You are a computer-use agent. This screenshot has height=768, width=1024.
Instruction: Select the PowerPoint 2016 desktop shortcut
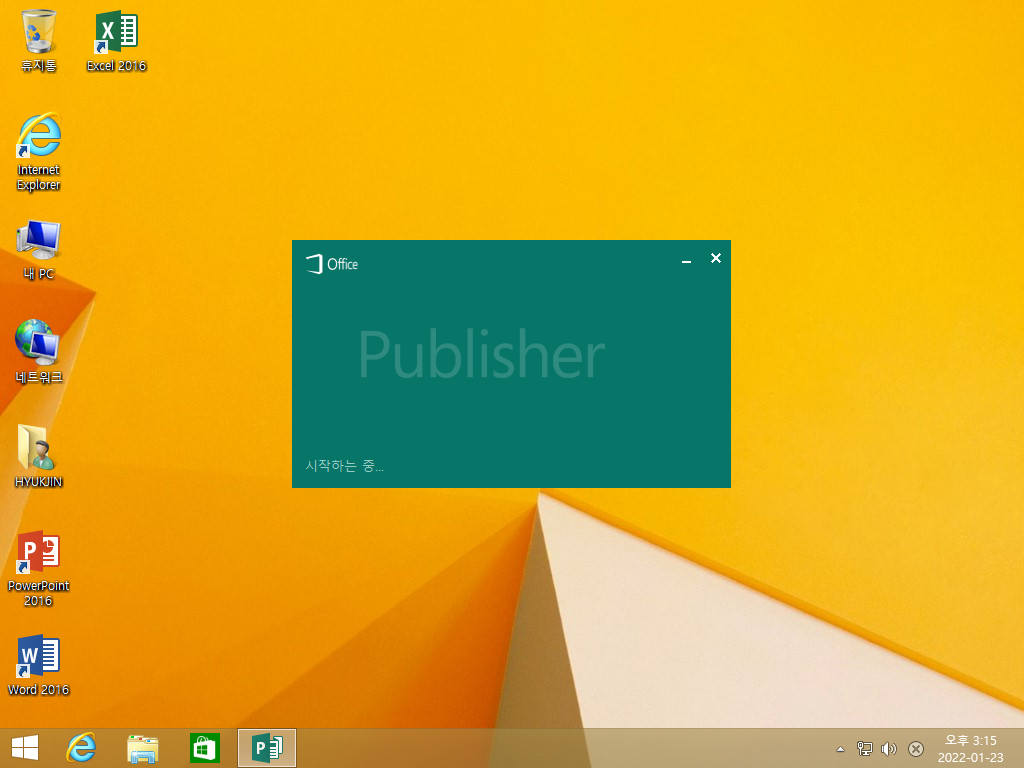click(39, 569)
